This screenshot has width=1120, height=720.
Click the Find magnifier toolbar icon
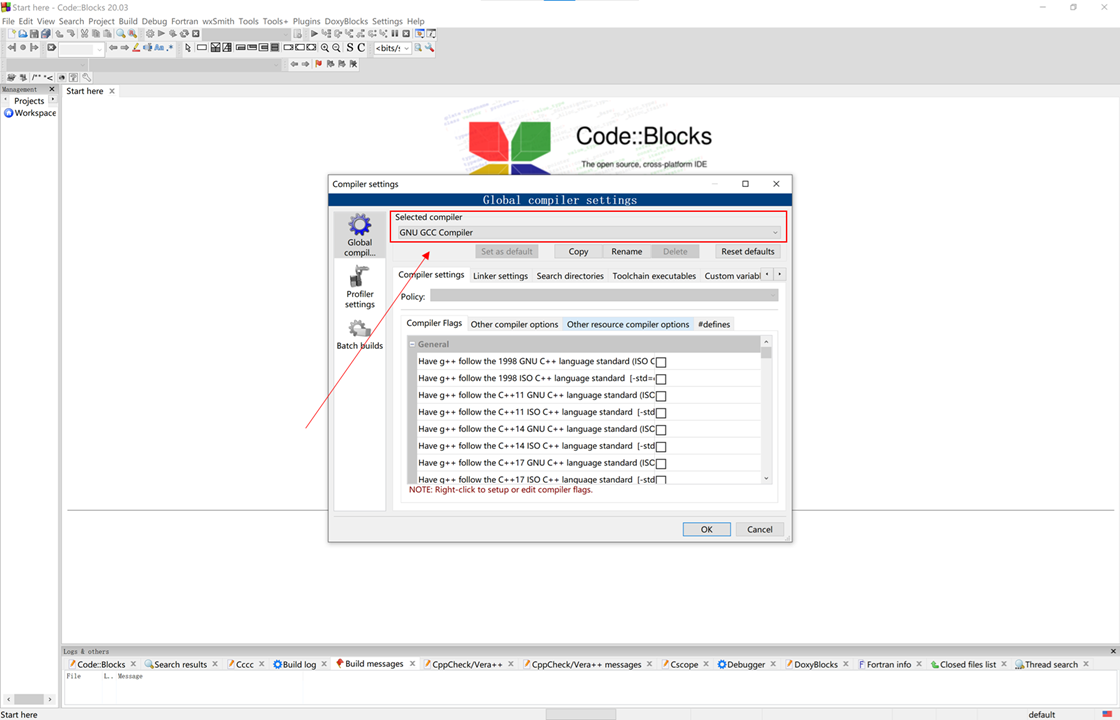click(x=121, y=34)
